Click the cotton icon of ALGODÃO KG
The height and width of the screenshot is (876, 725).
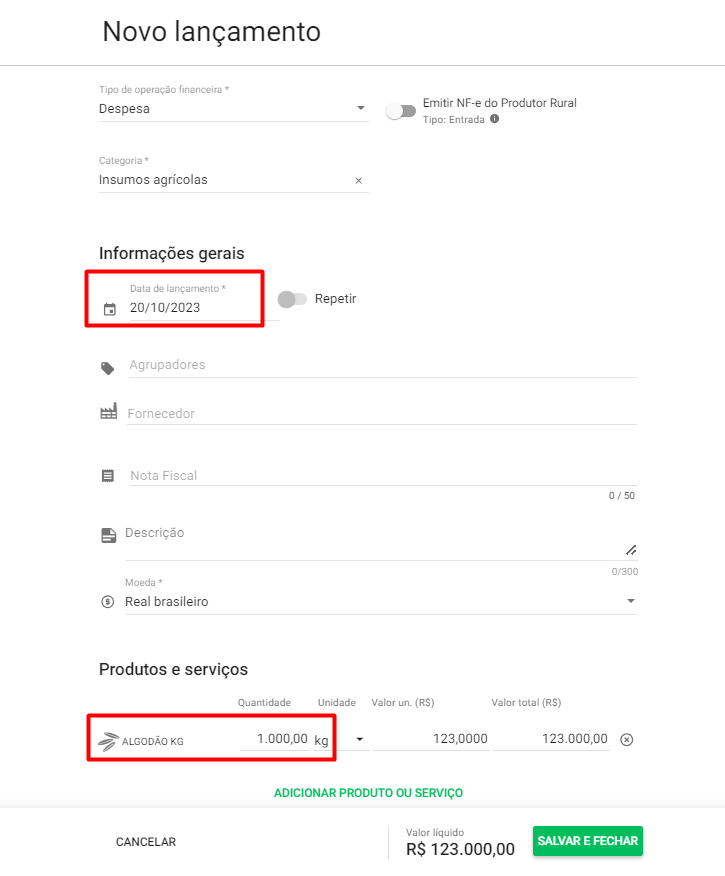click(x=107, y=741)
